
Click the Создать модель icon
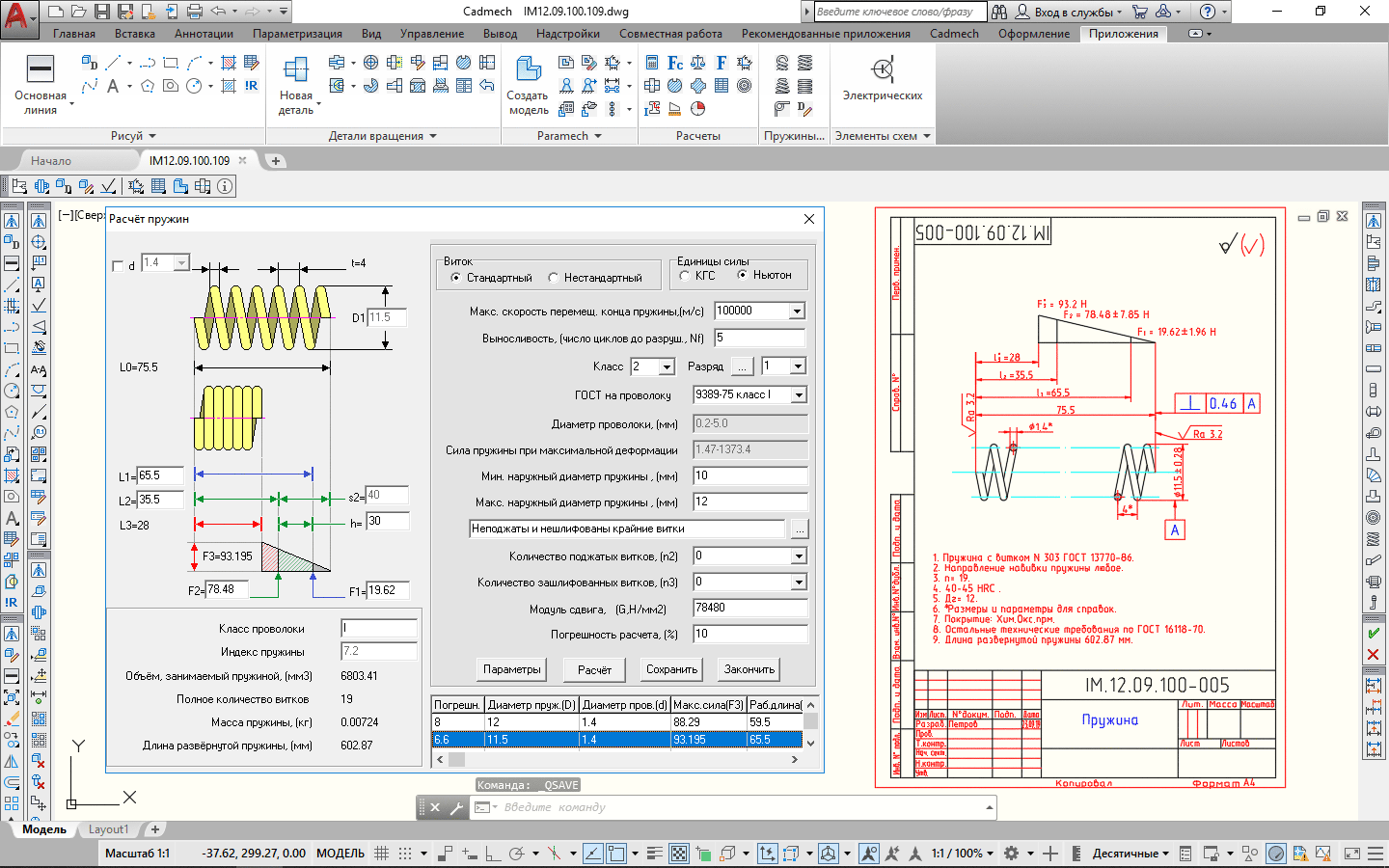coord(528,70)
